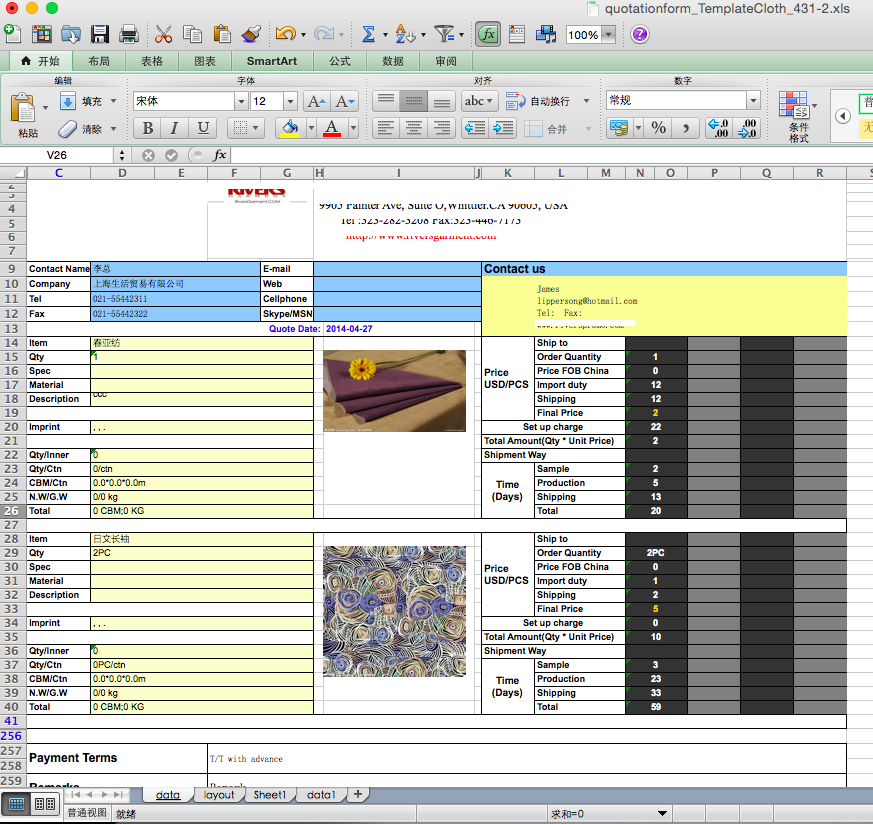Click the Save floppy disk icon

100,35
